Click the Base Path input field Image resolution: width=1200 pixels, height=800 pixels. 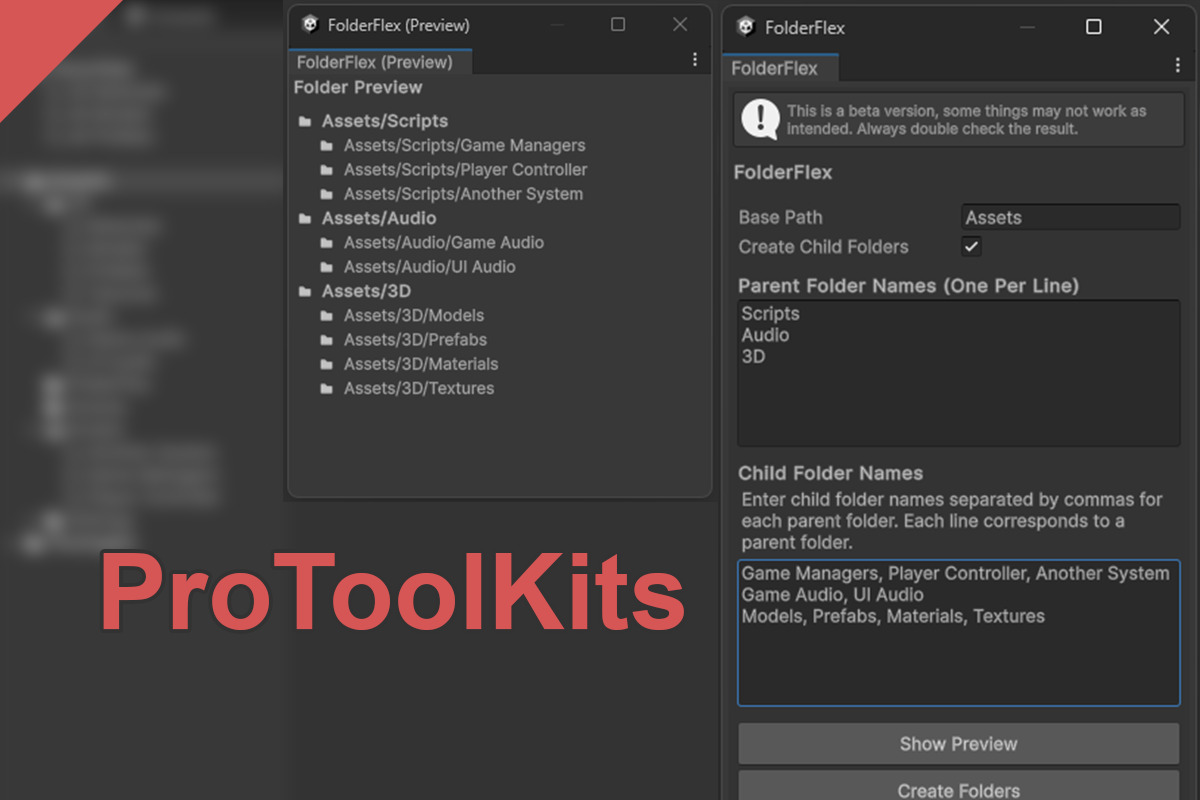[1070, 217]
